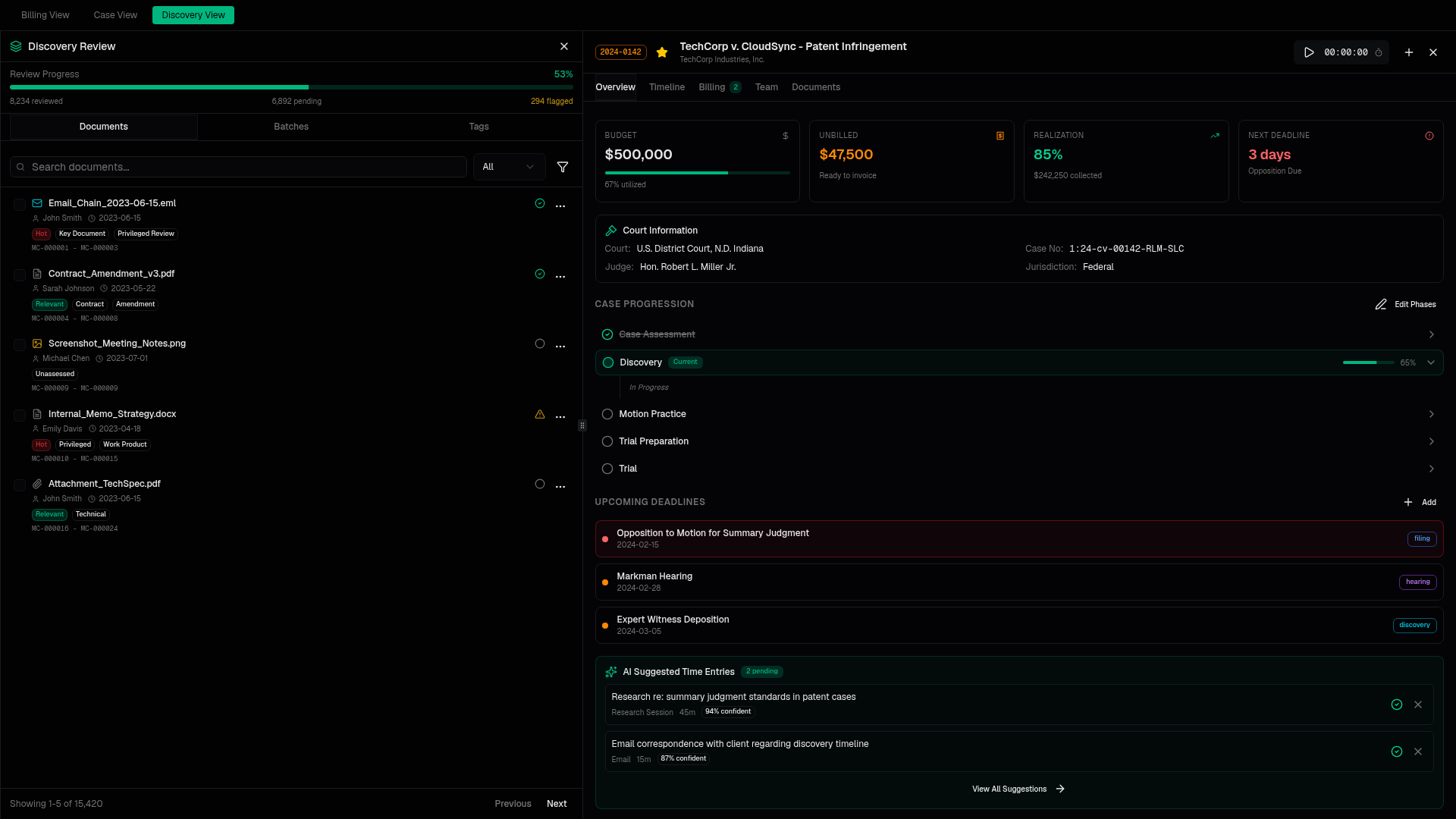Open the case Billing tab
This screenshot has width=1456, height=819.
coord(720,87)
